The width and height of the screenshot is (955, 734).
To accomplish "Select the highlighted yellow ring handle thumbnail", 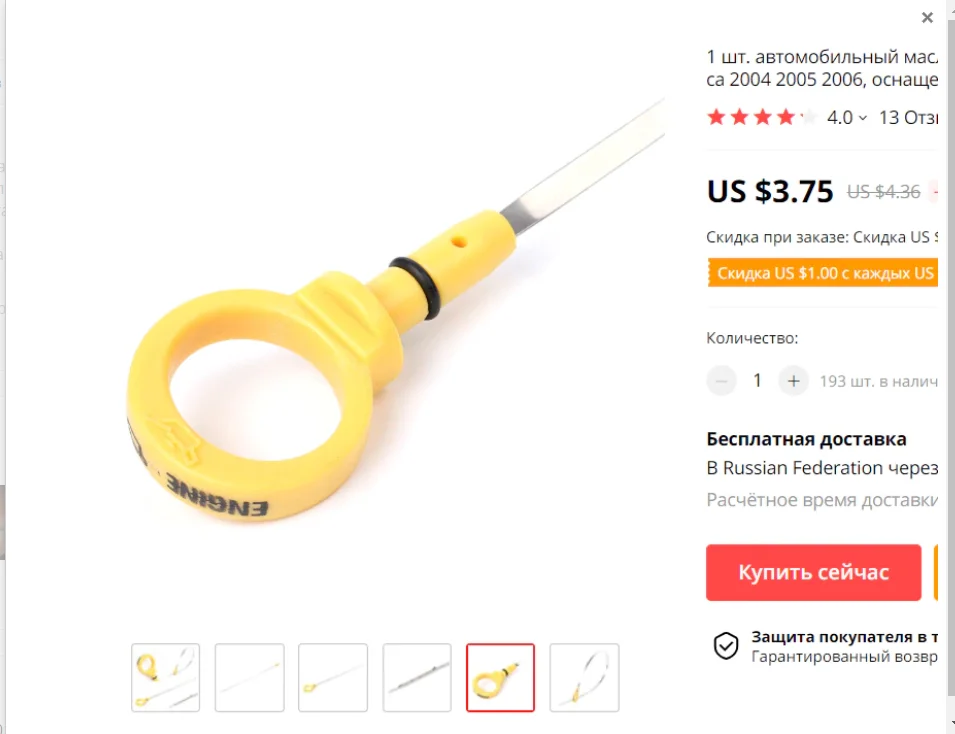I will pyautogui.click(x=501, y=677).
